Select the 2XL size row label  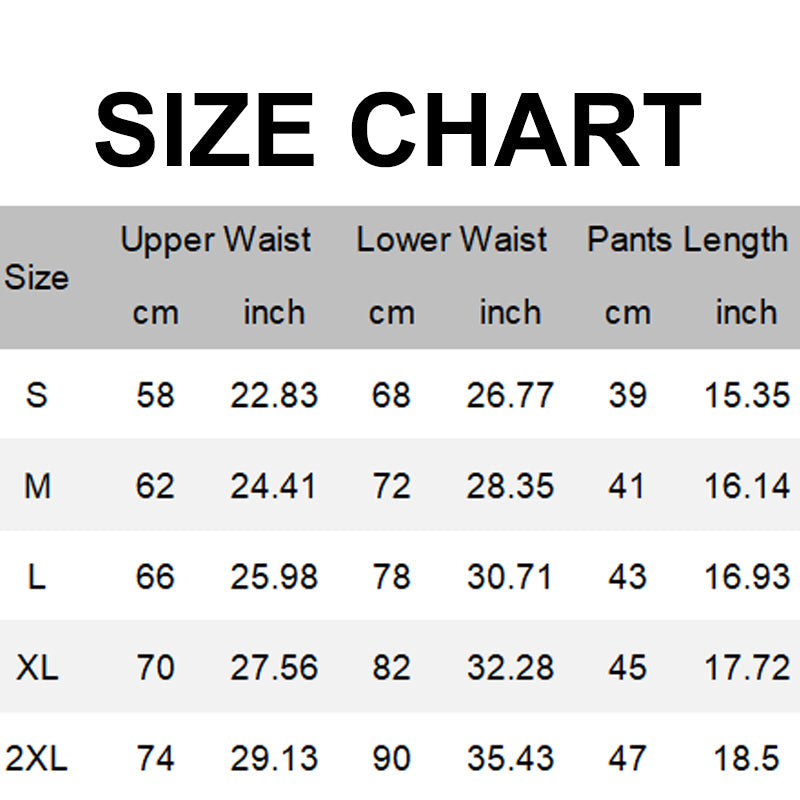pos(35,759)
